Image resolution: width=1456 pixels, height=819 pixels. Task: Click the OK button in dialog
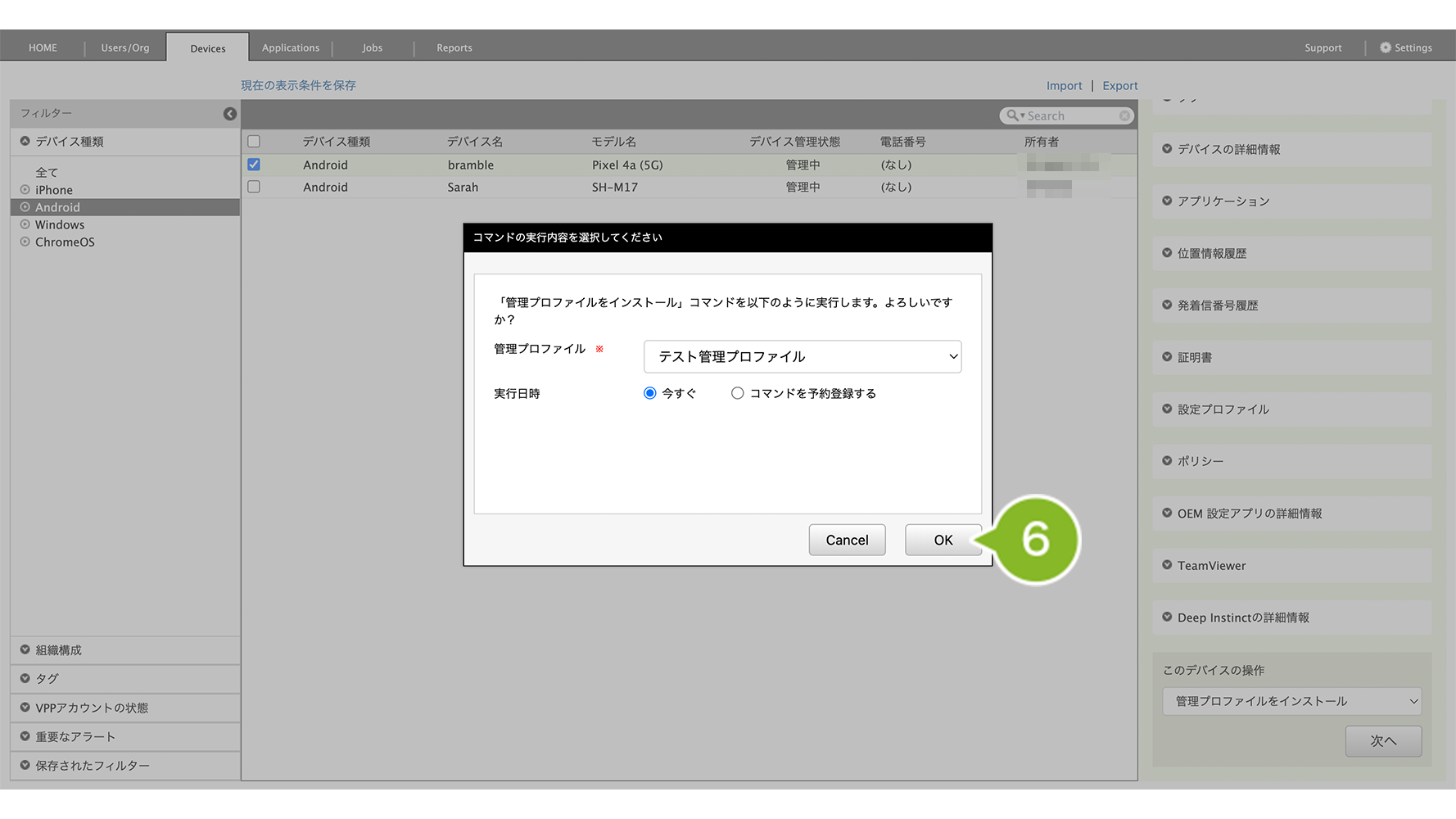pyautogui.click(x=943, y=540)
